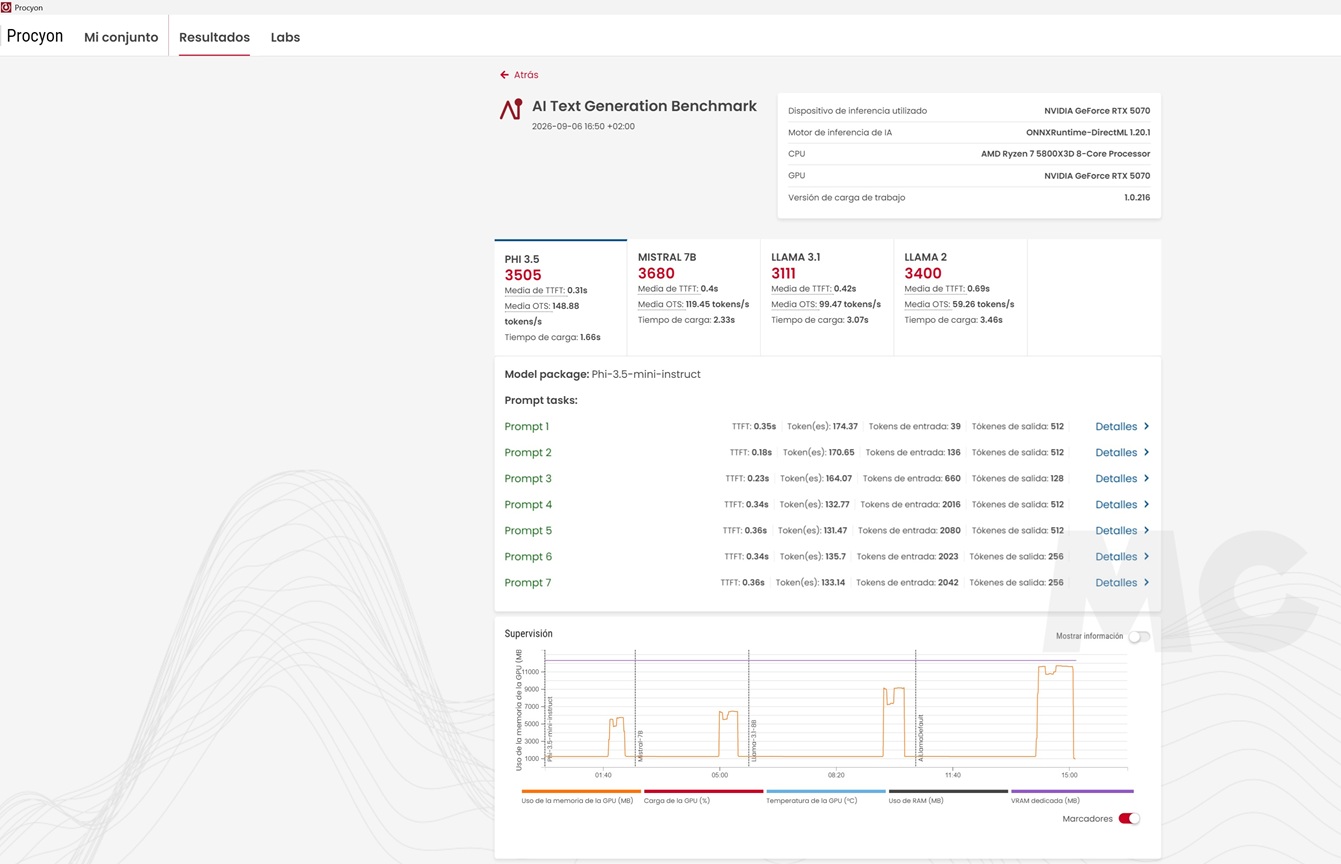
Task: Toggle the Mostrar información switch
Action: (1139, 636)
